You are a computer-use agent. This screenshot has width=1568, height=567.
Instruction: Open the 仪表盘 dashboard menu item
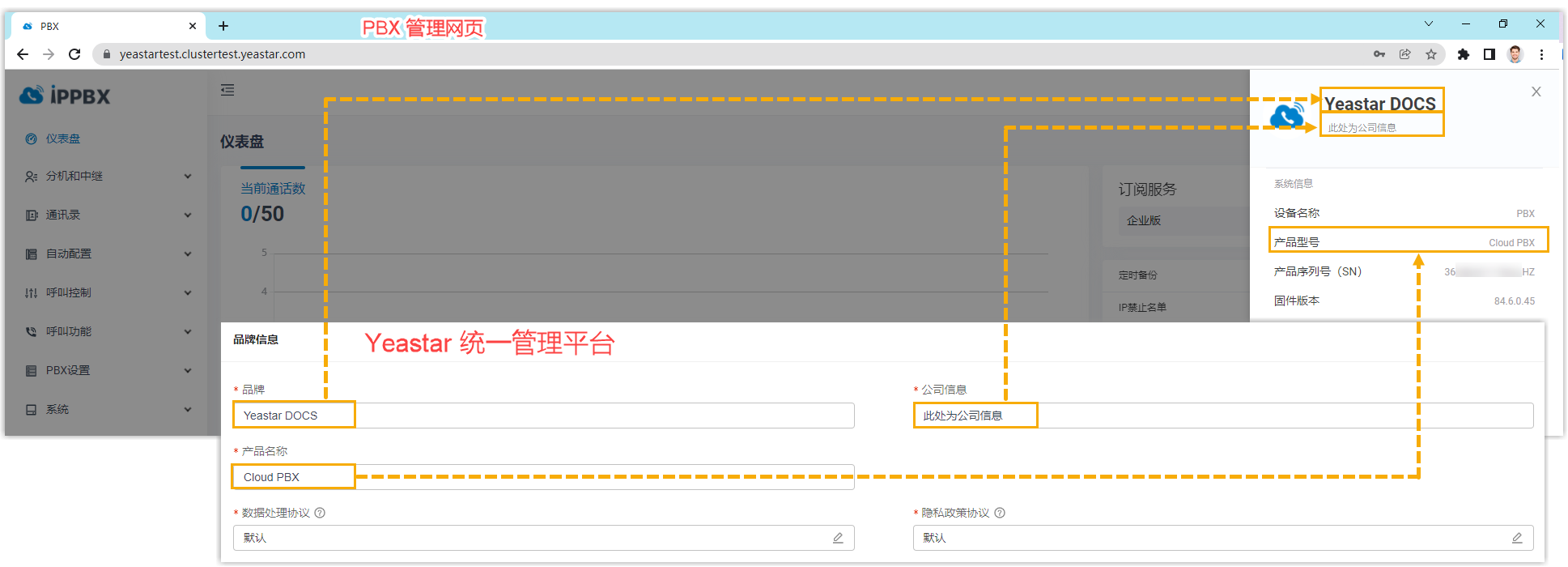tap(63, 139)
